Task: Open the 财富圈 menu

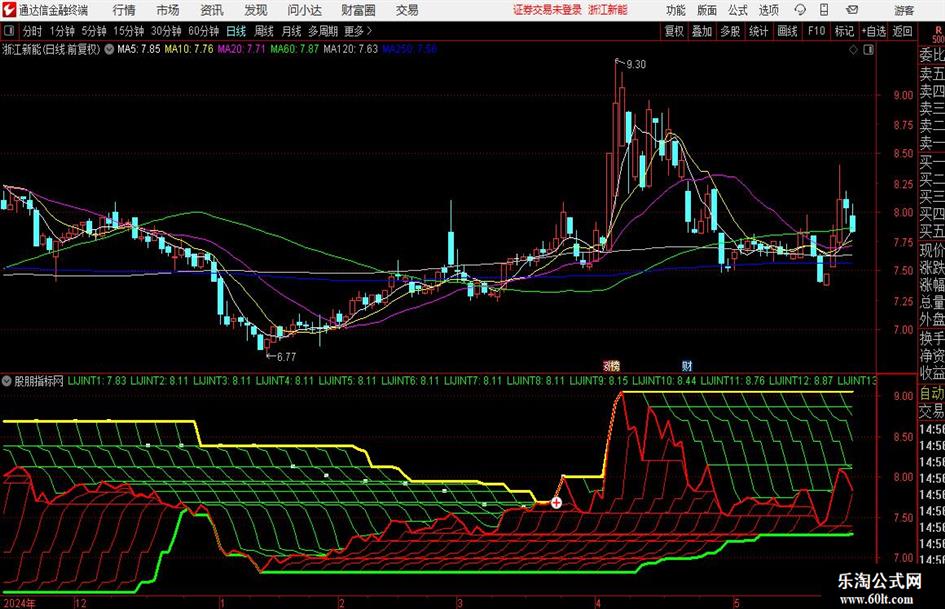Action: click(x=358, y=10)
